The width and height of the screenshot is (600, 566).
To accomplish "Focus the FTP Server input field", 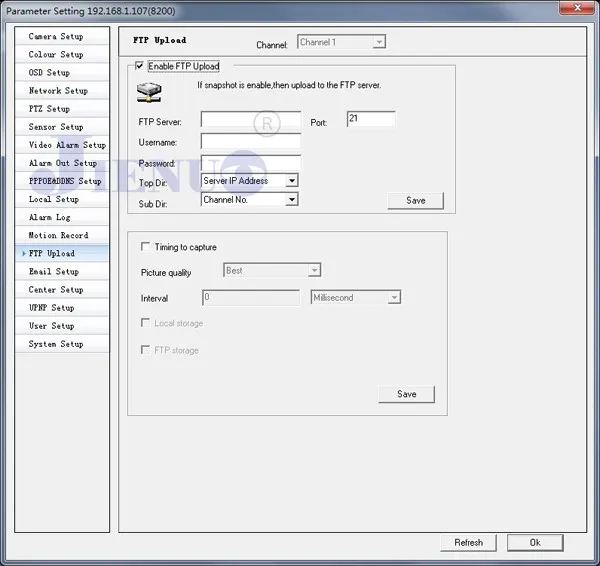I will (251, 119).
